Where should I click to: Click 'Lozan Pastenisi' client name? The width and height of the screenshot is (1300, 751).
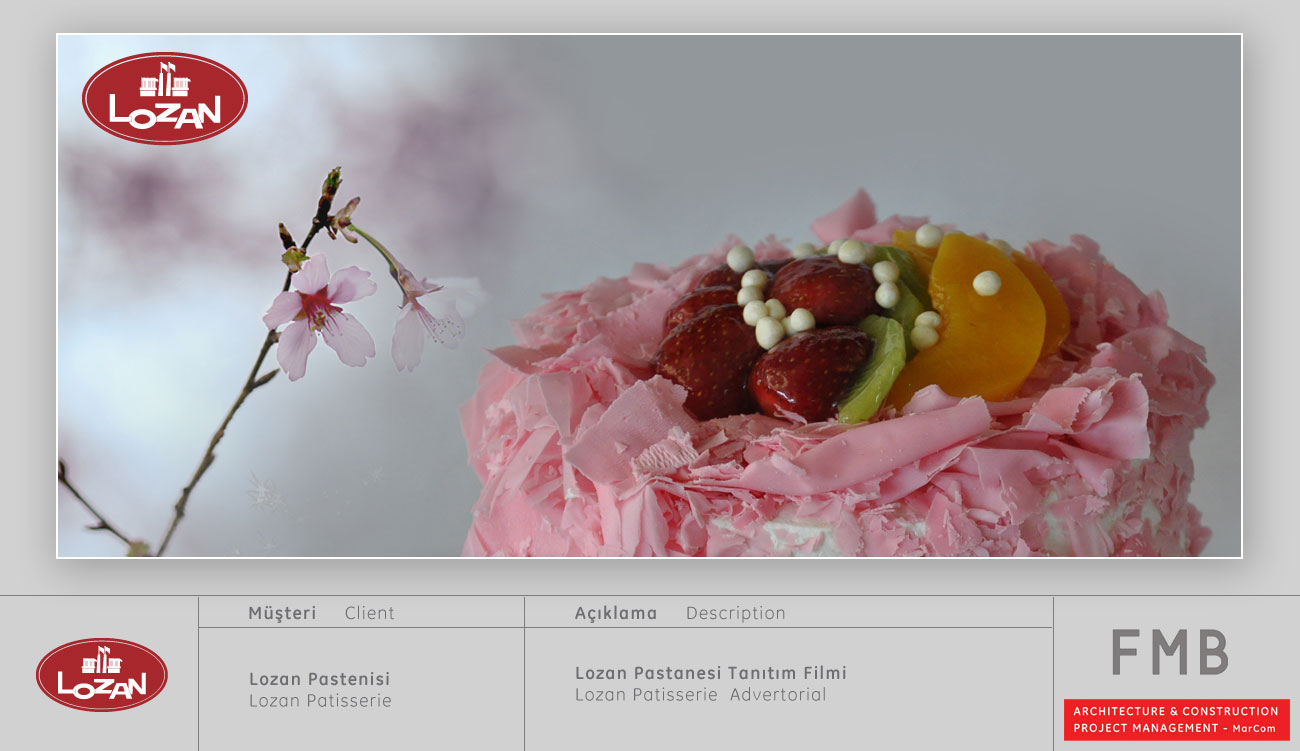[x=319, y=679]
